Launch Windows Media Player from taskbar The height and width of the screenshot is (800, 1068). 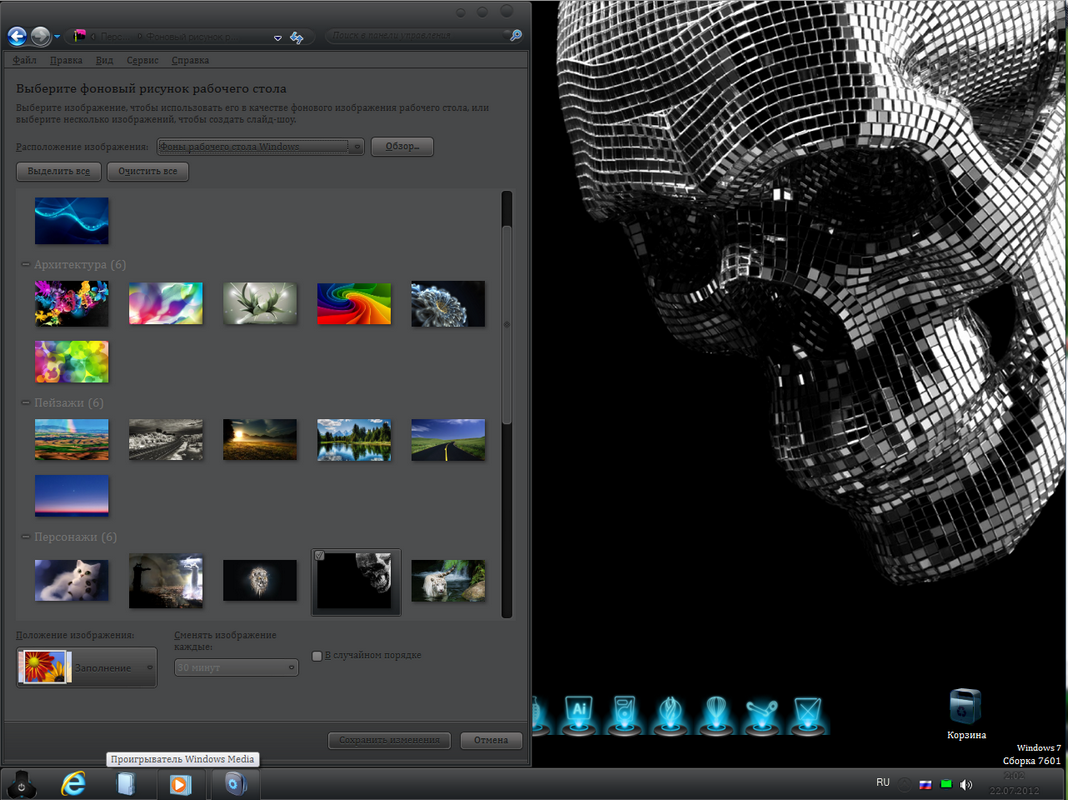[181, 783]
